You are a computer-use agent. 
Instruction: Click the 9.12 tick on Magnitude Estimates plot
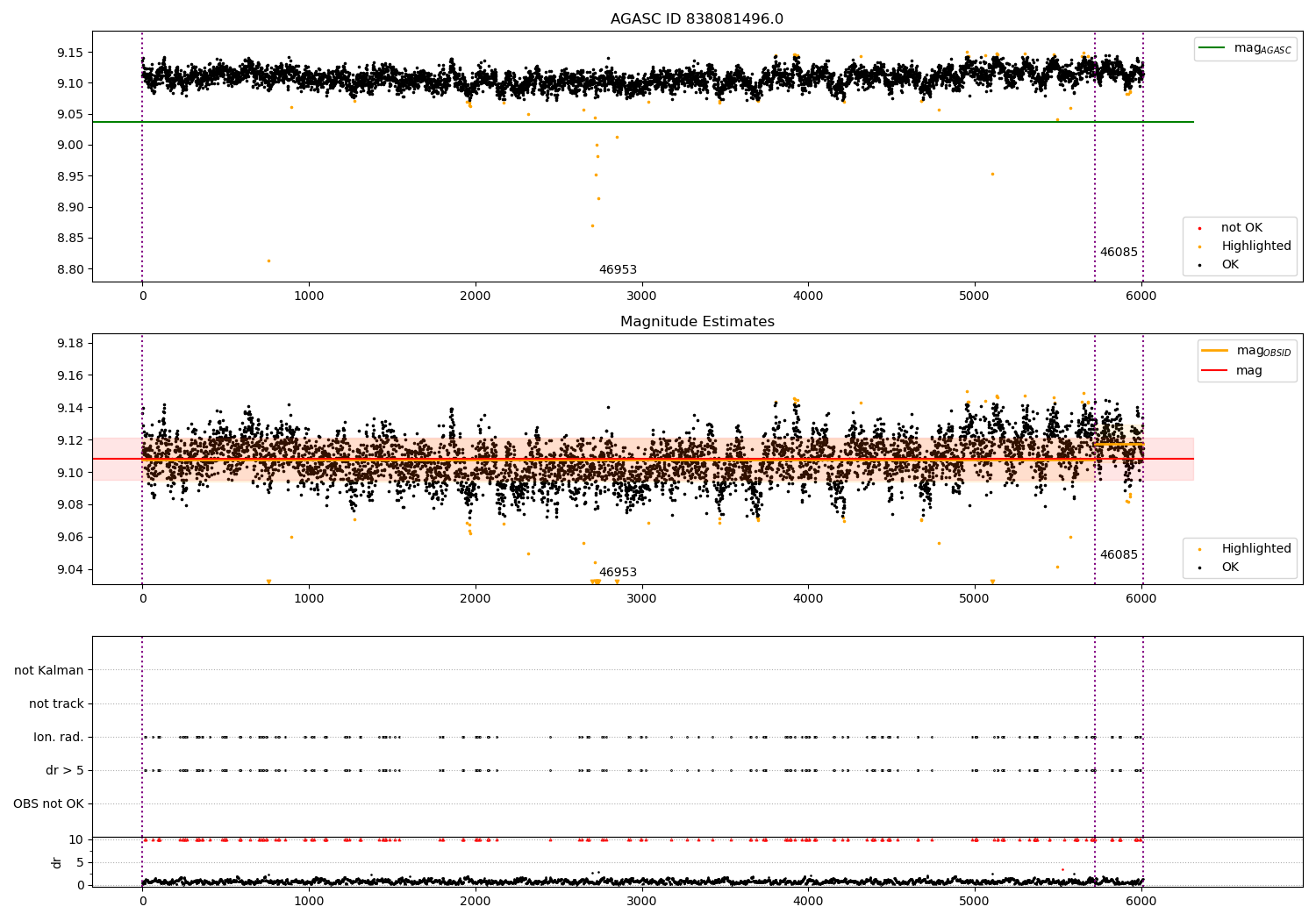(x=68, y=440)
